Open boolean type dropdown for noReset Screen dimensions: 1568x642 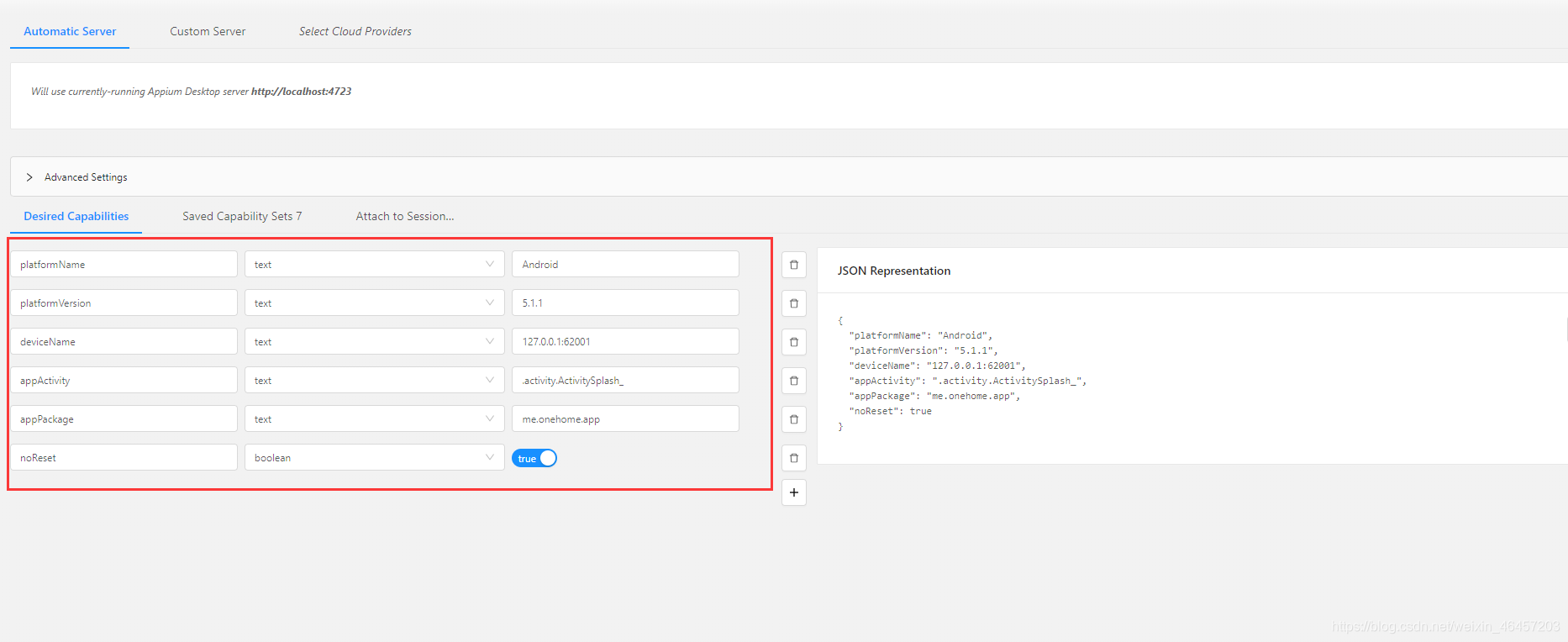pos(375,457)
